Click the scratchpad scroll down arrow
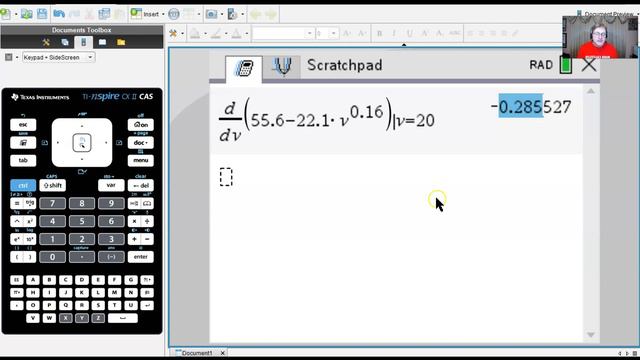 [591, 335]
